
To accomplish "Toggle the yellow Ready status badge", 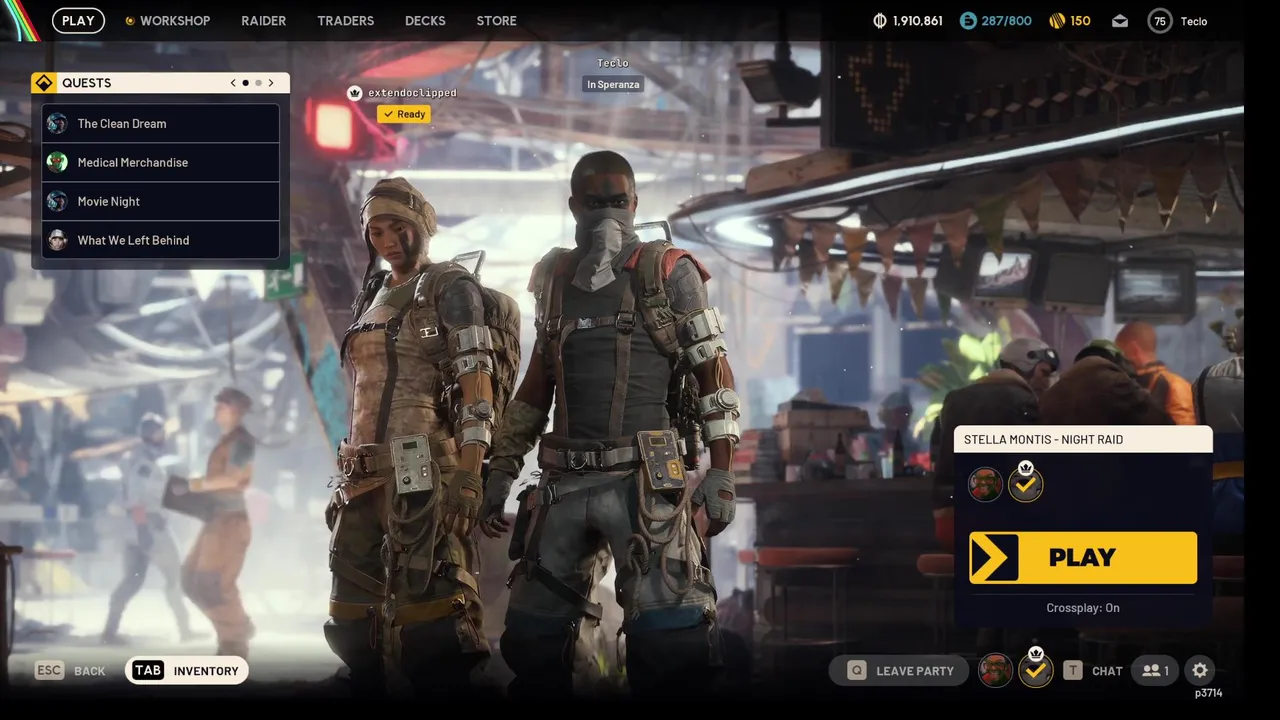I will pyautogui.click(x=404, y=114).
